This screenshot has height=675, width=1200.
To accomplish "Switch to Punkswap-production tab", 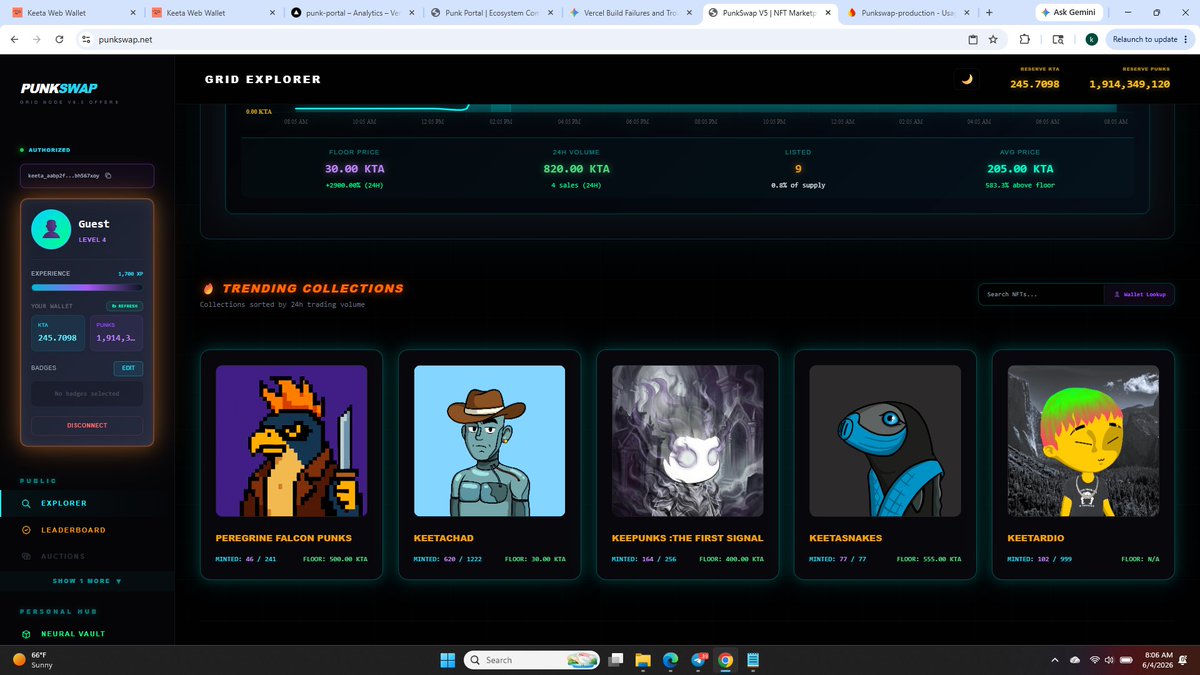I will [x=905, y=13].
